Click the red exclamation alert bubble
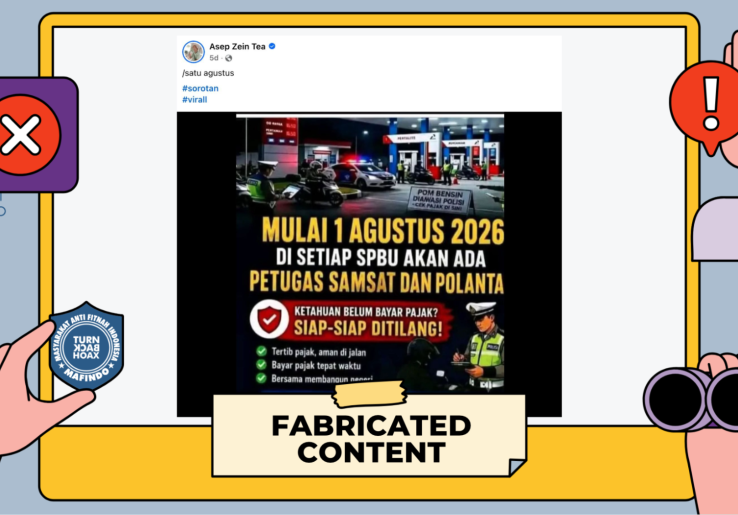The image size is (738, 515). click(707, 107)
